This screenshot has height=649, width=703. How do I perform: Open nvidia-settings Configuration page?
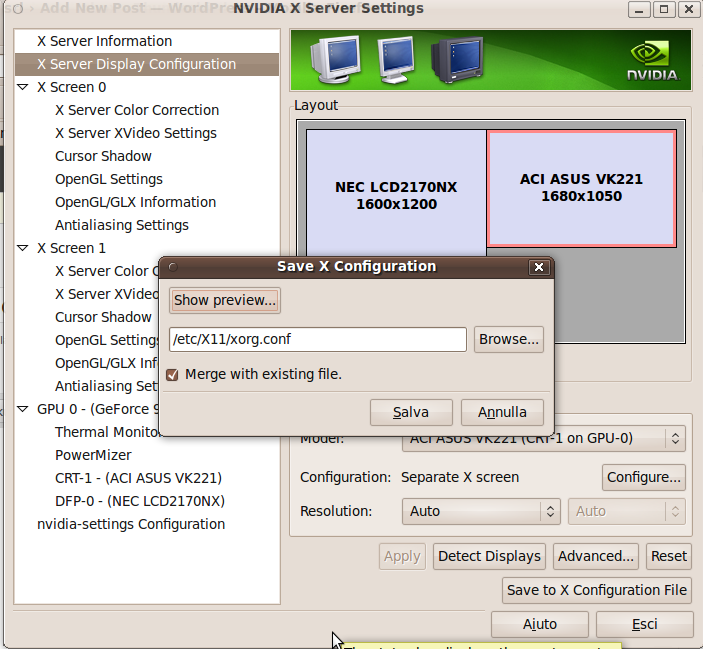[131, 524]
